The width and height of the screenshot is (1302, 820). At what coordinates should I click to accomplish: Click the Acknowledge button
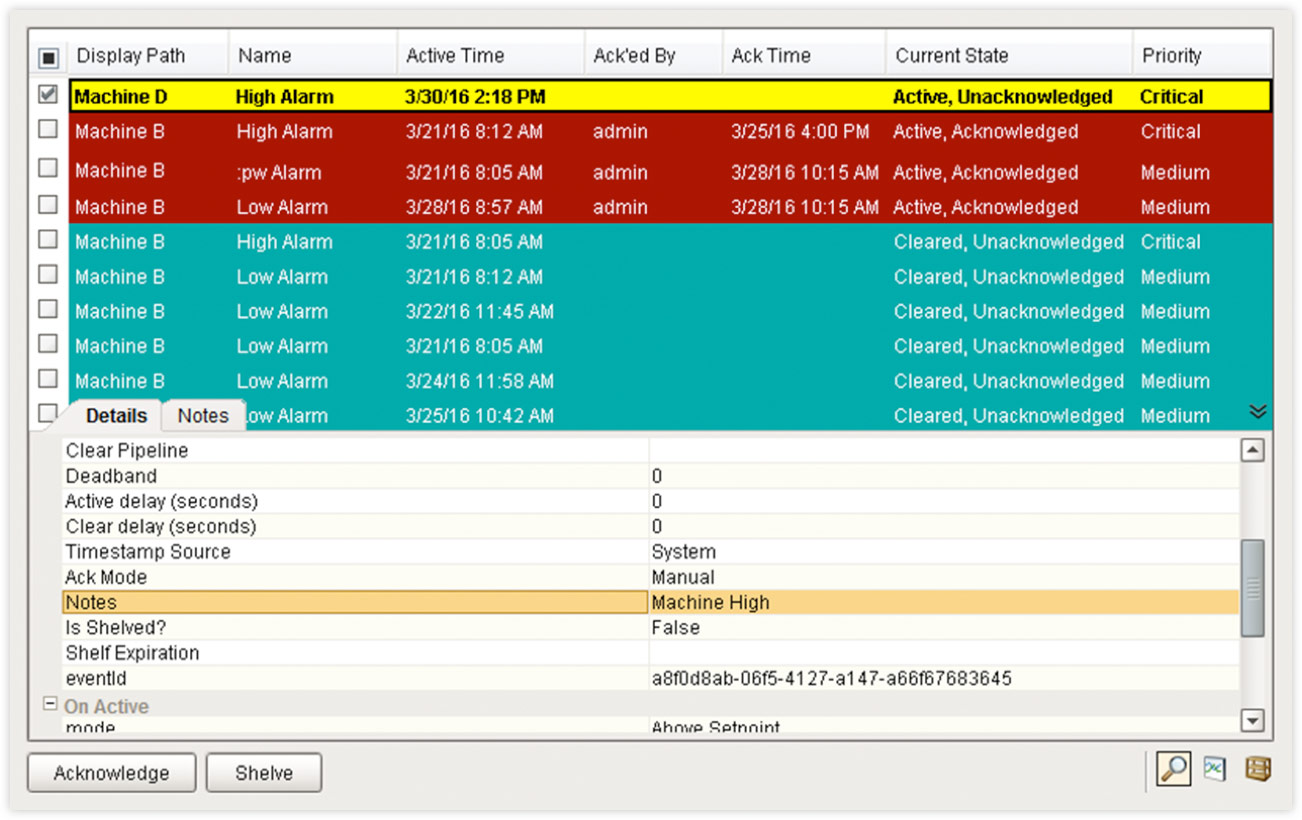[x=111, y=771]
